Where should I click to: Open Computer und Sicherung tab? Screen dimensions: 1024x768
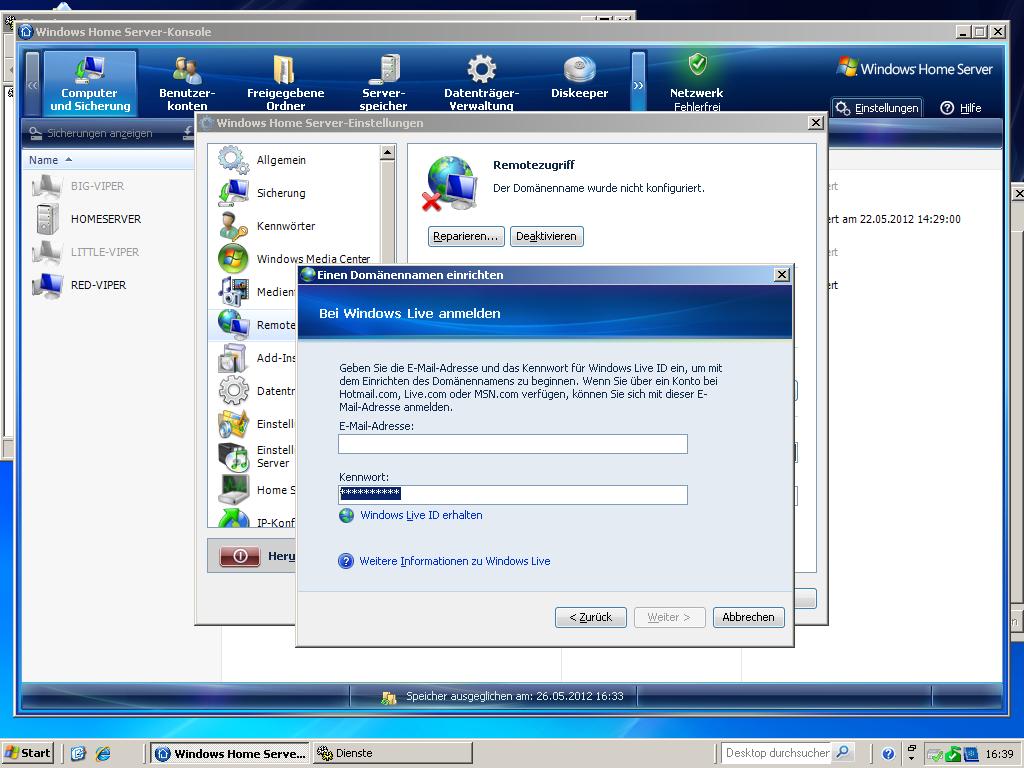pyautogui.click(x=90, y=83)
